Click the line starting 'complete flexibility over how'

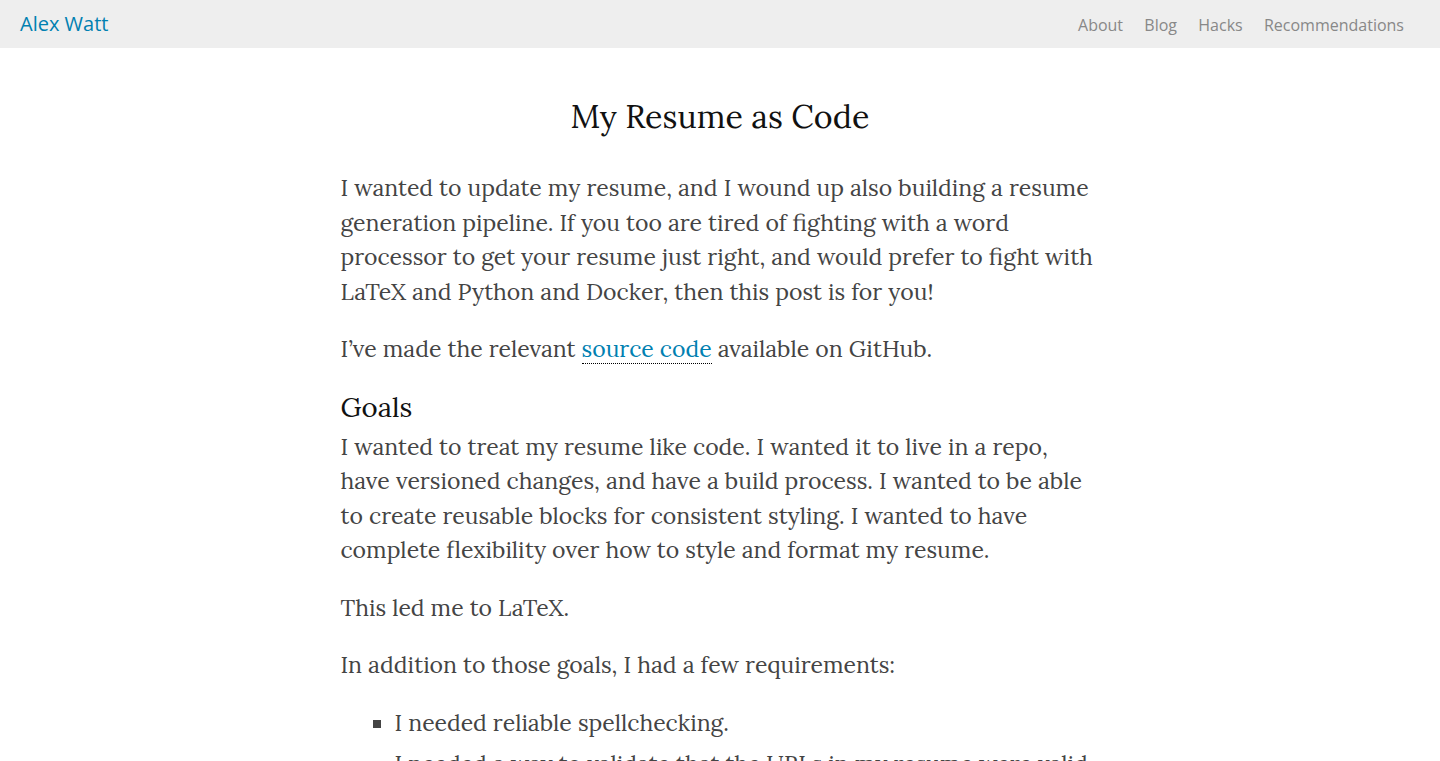665,550
